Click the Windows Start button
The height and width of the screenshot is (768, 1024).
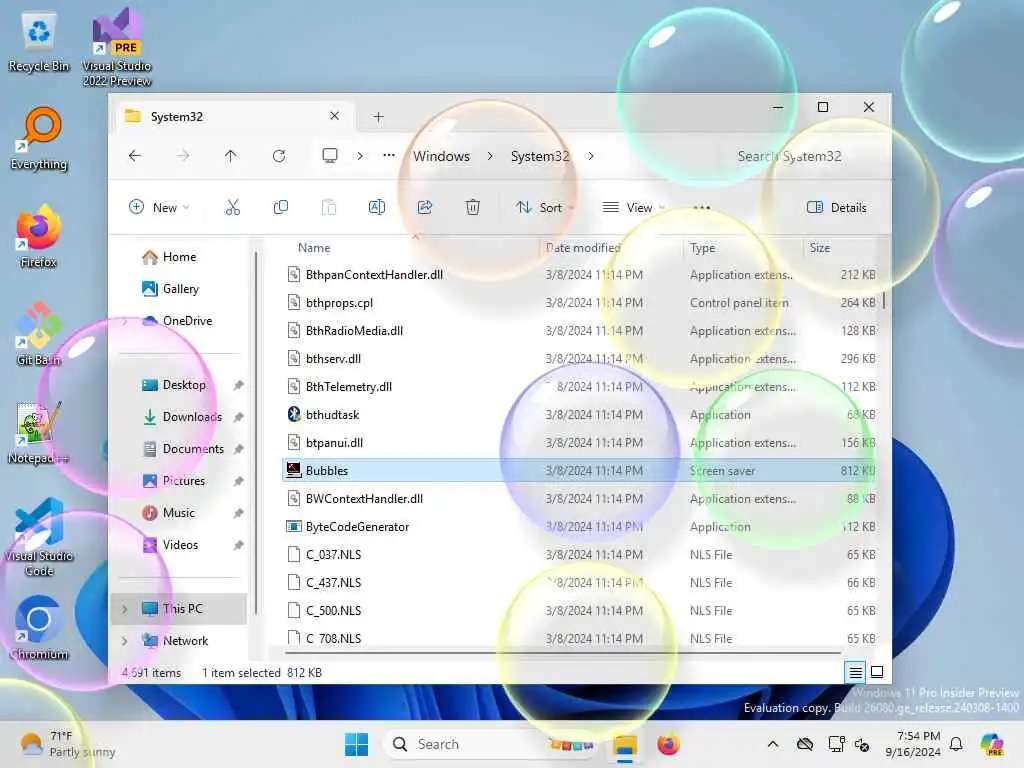357,744
